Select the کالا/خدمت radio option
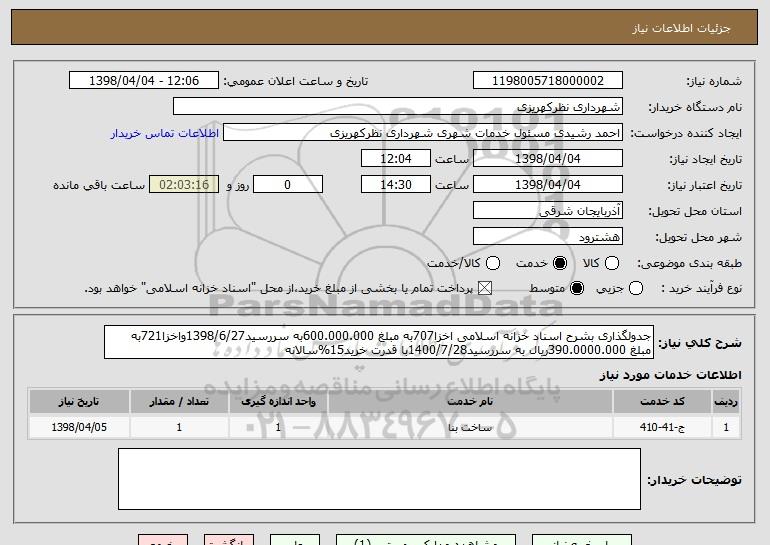The image size is (770, 545). tap(493, 263)
